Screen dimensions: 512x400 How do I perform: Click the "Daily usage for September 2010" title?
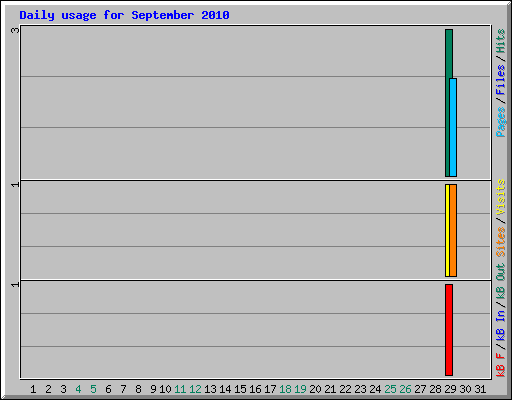124,15
